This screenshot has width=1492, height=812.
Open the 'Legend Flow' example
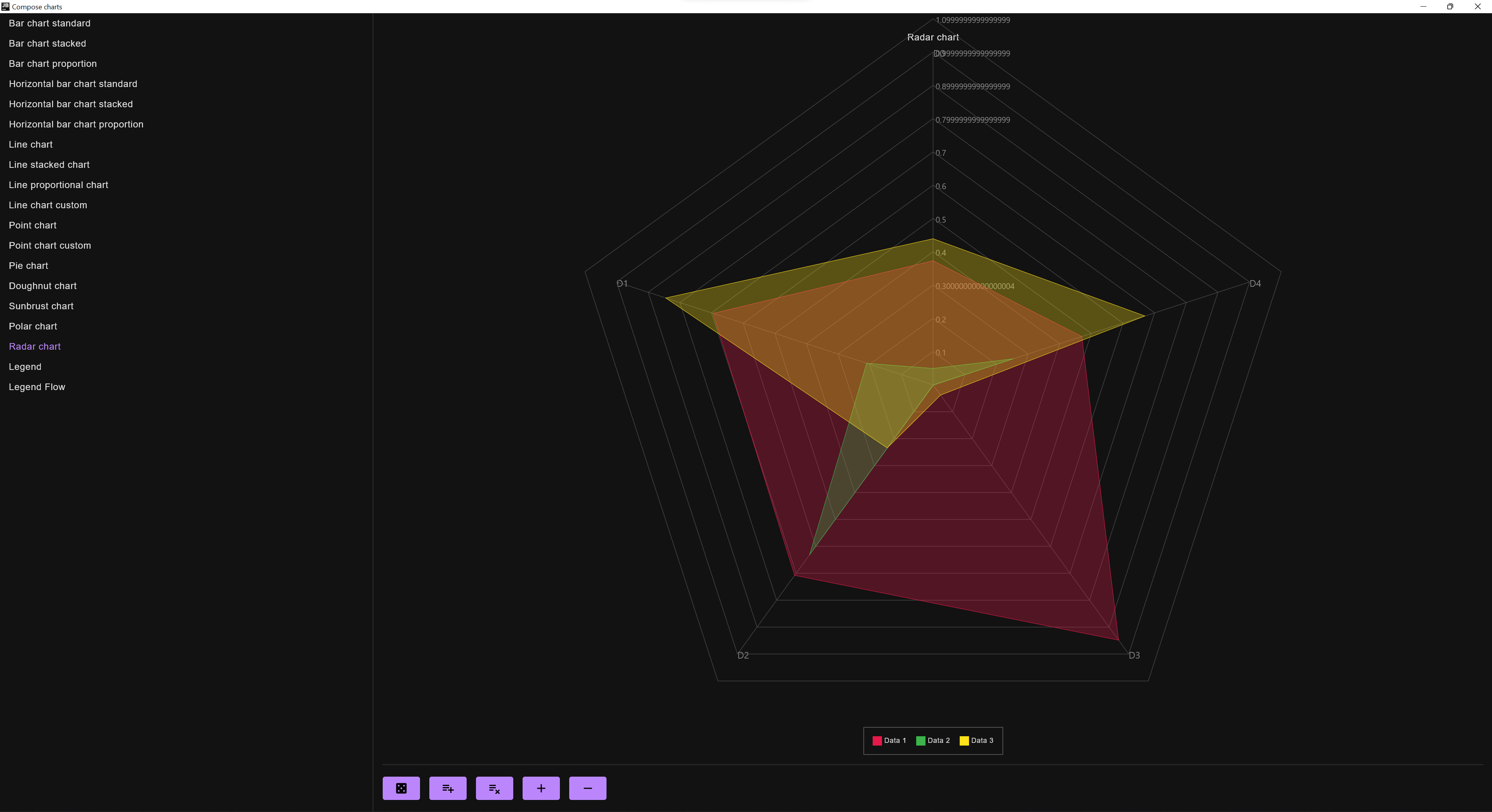(x=37, y=386)
